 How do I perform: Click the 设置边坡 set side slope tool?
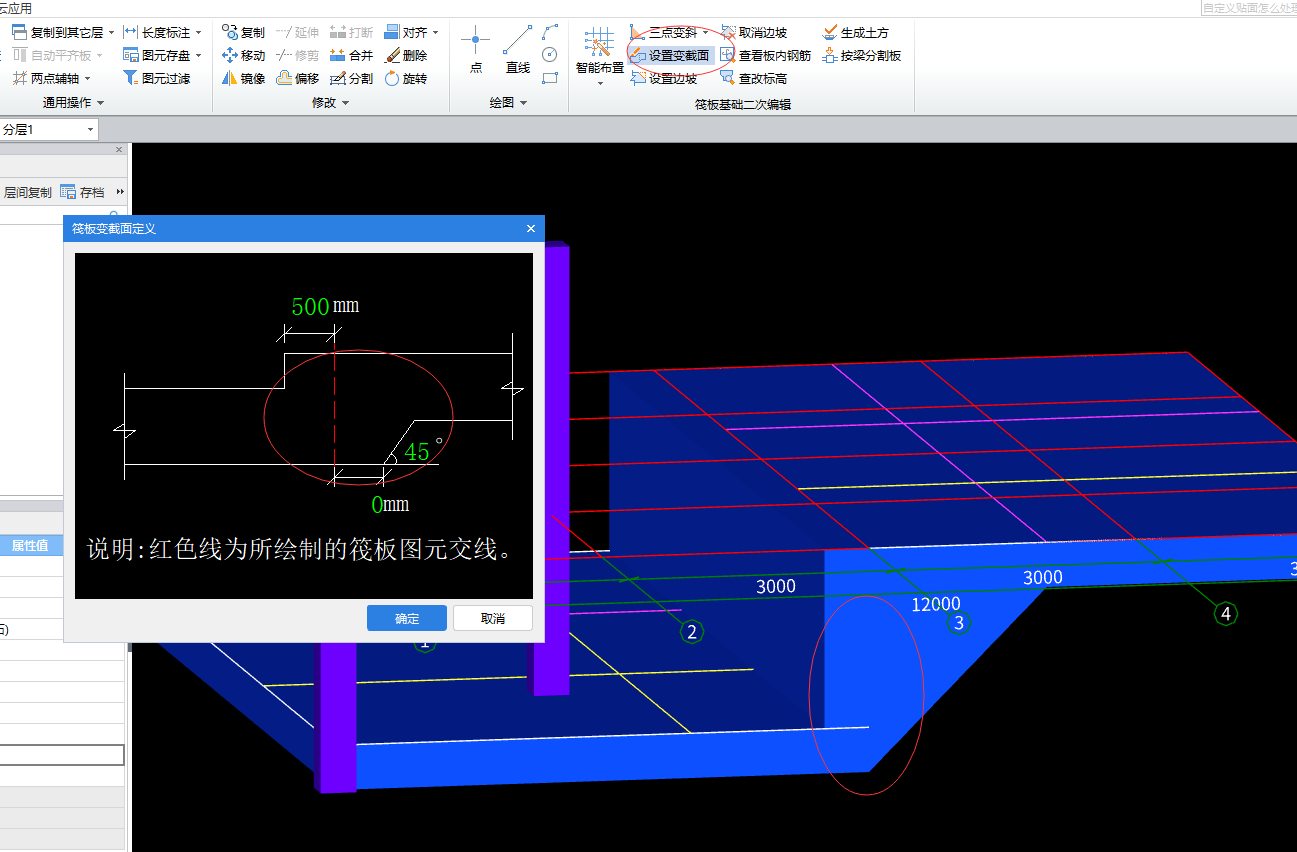click(x=663, y=78)
